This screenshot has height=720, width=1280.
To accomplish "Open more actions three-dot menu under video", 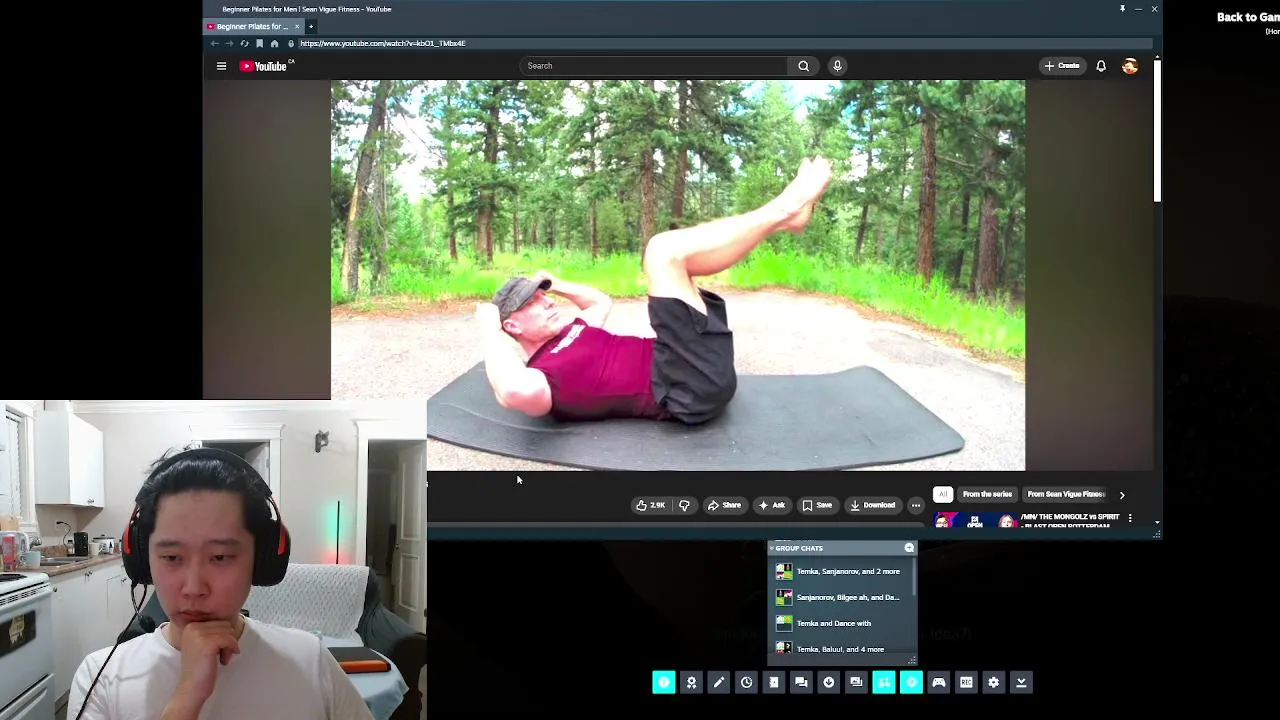I will coord(916,505).
